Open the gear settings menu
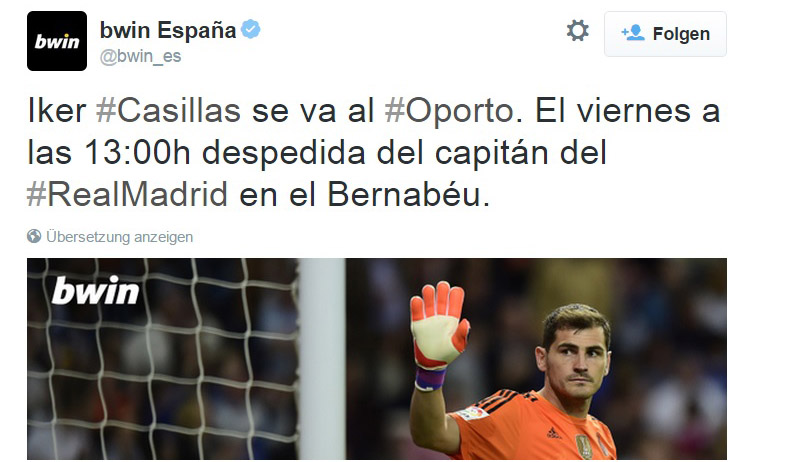The height and width of the screenshot is (462, 791). 577,31
